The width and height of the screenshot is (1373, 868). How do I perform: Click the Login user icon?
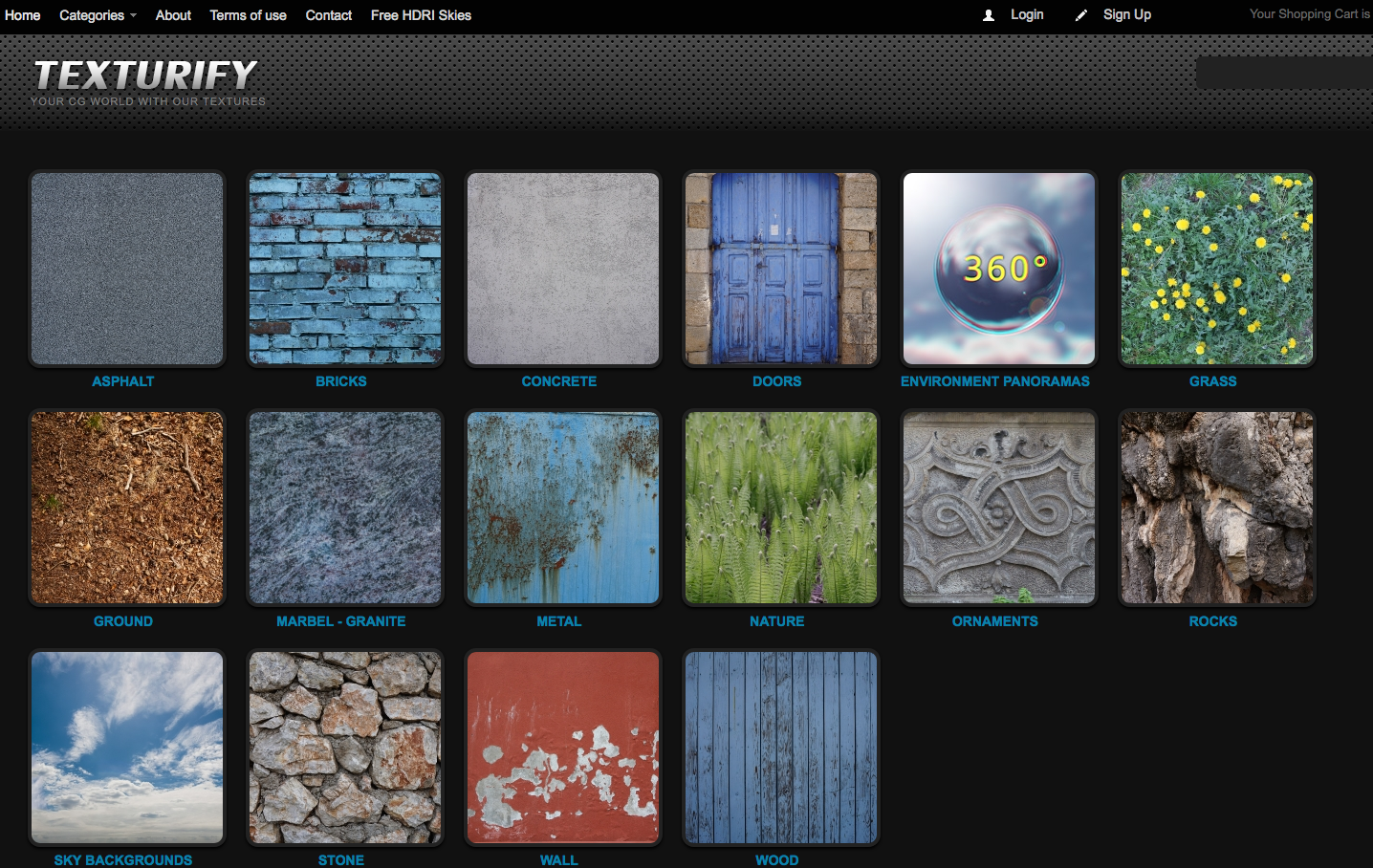[989, 15]
